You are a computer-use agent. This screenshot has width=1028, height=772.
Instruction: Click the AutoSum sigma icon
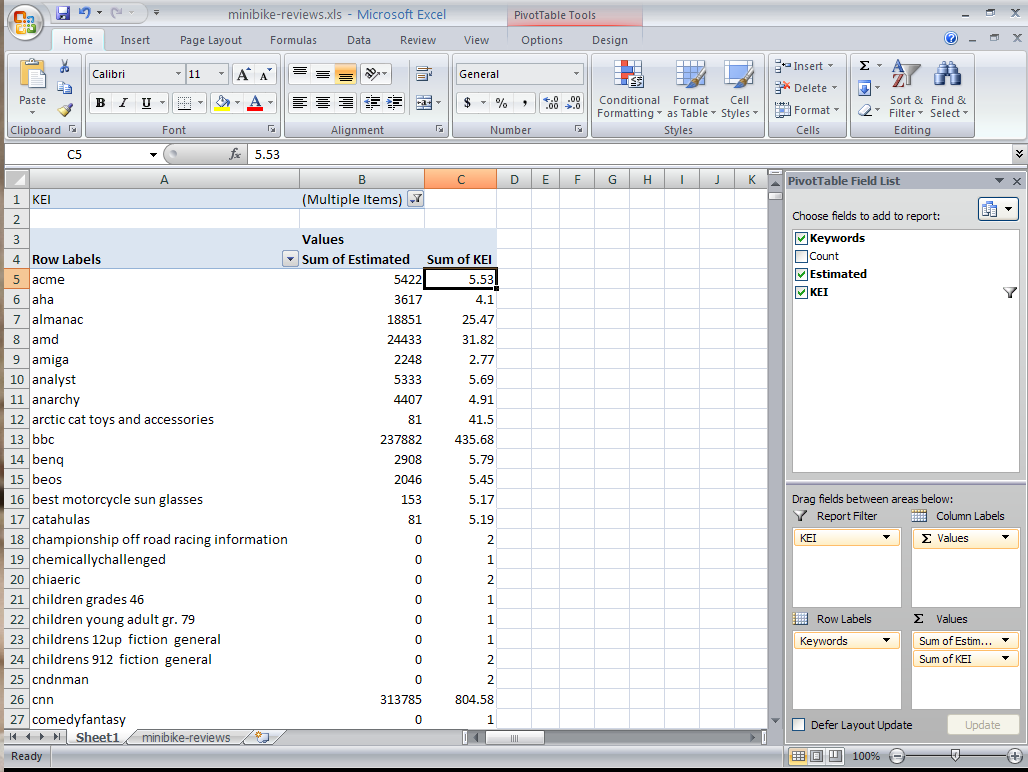tap(865, 66)
